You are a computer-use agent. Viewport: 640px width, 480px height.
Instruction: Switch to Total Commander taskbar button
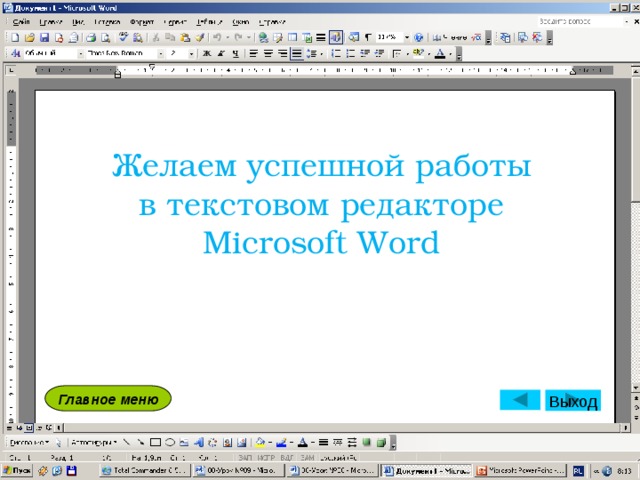[x=144, y=471]
